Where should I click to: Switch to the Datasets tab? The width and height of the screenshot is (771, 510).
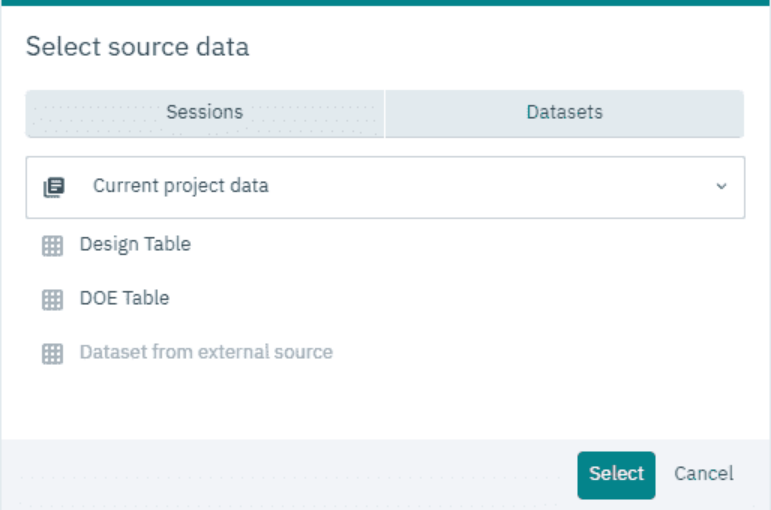click(564, 113)
